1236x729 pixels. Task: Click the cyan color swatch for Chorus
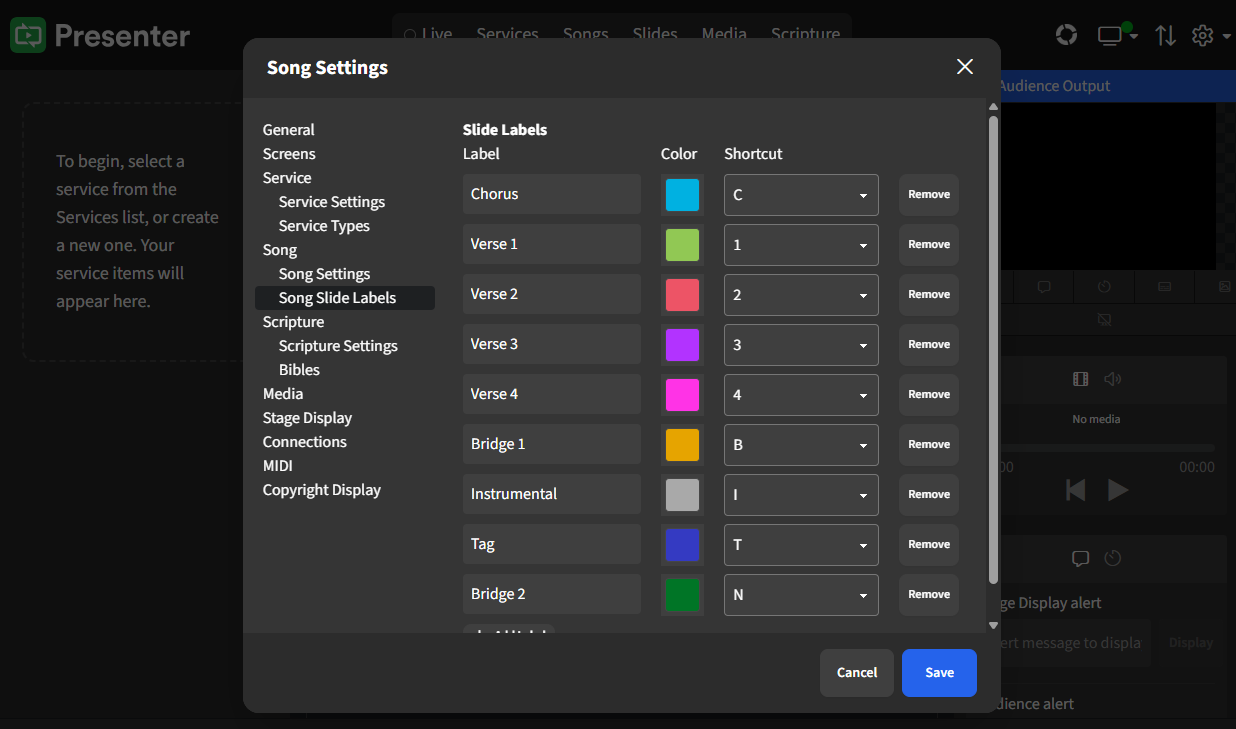coord(682,195)
